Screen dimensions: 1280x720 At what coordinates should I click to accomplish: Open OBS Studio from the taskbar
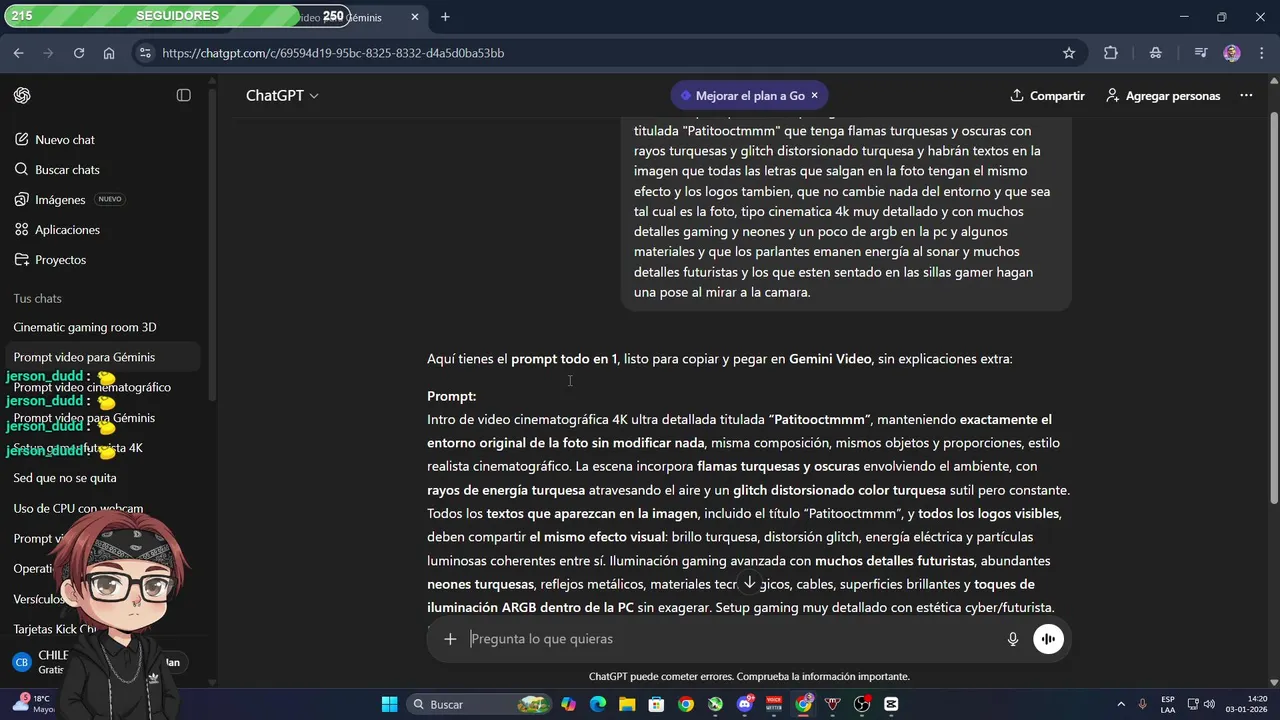tap(862, 705)
